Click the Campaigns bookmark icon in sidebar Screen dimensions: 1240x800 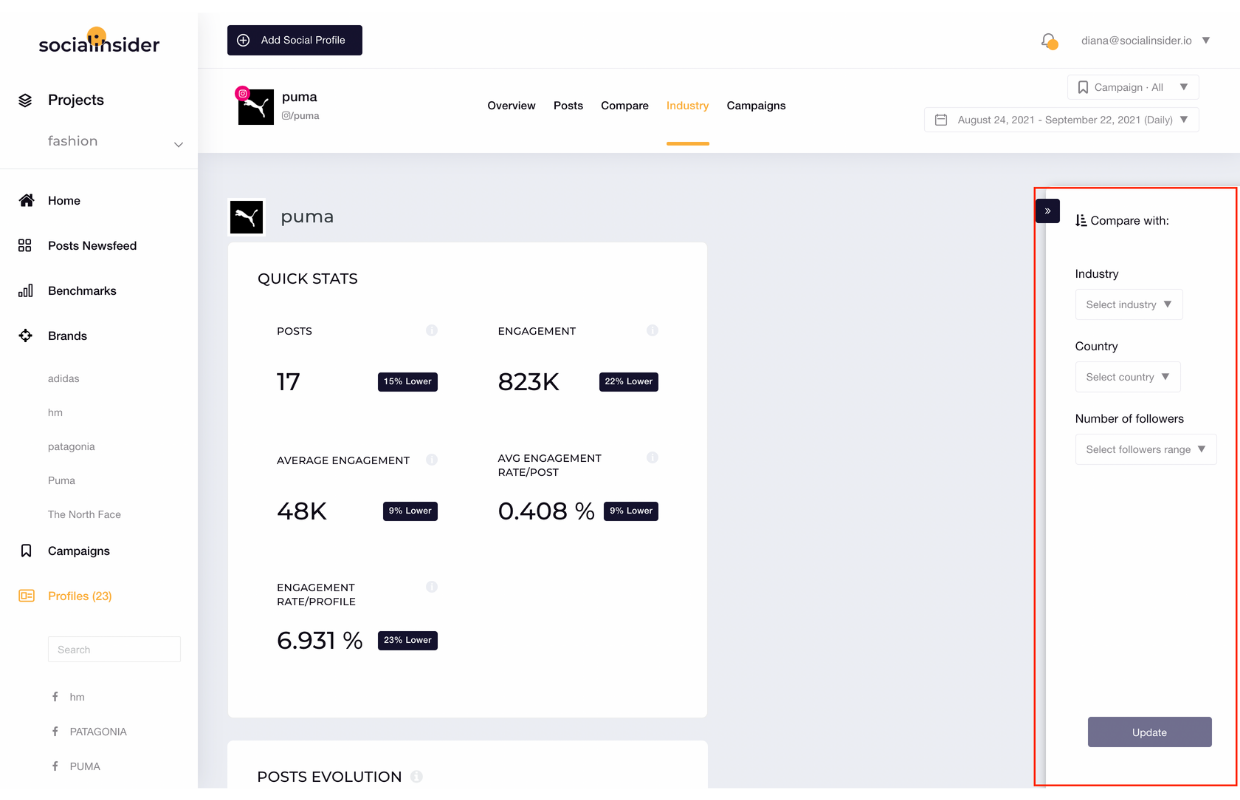click(x=26, y=551)
